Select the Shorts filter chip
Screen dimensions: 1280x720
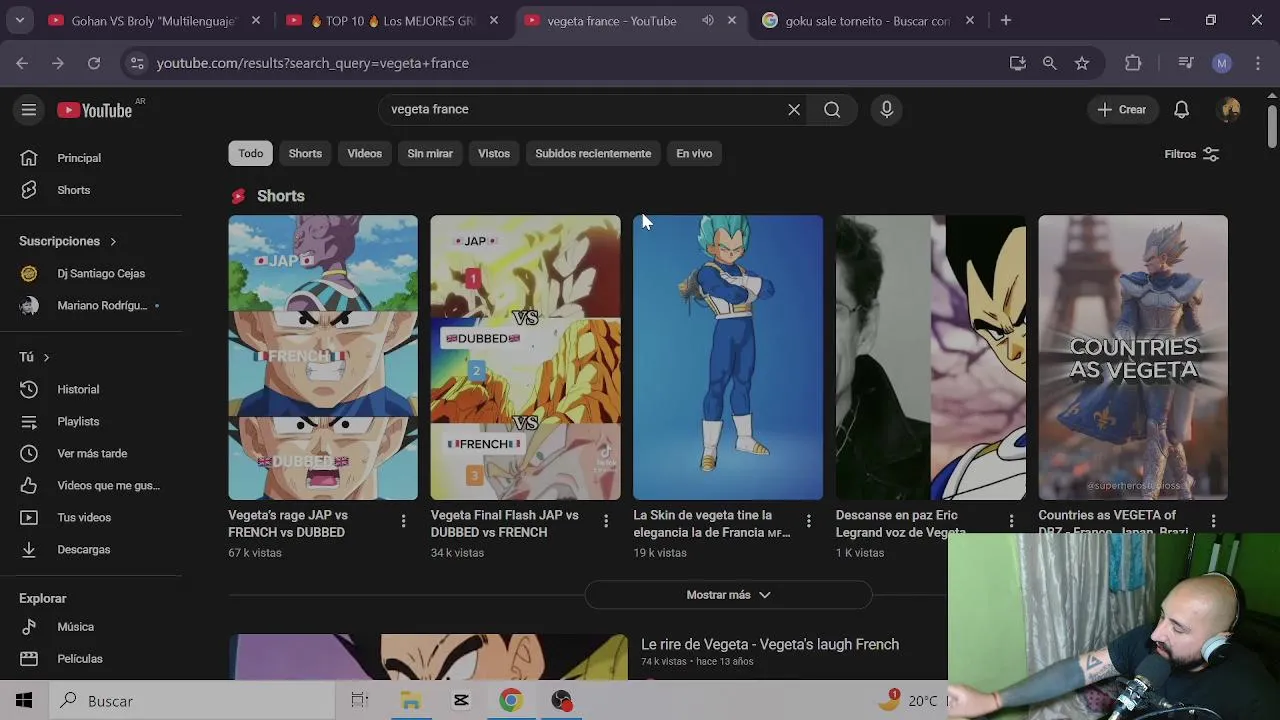click(x=305, y=153)
